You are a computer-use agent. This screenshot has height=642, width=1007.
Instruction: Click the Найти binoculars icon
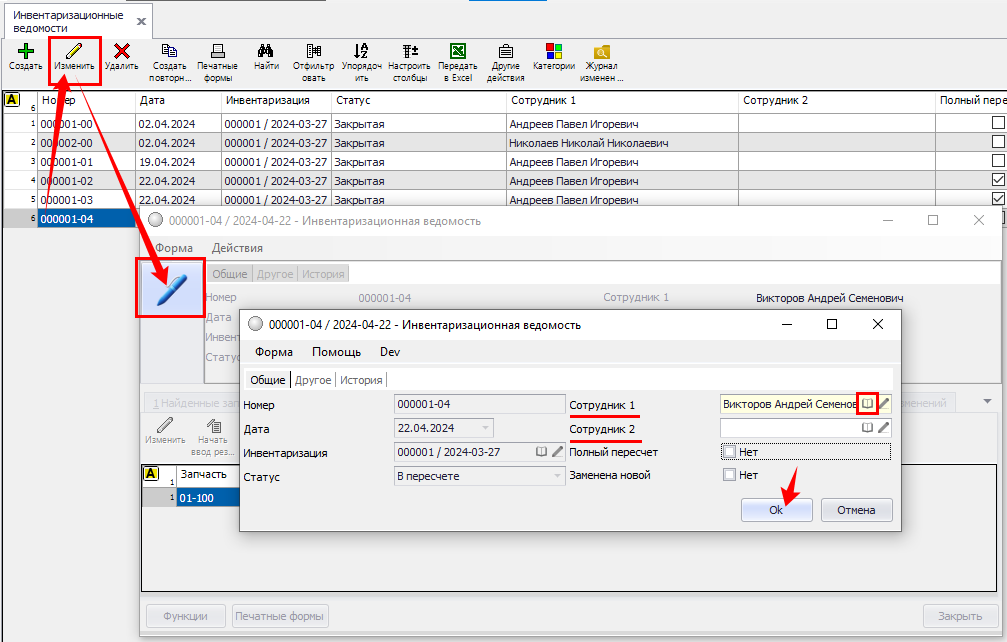266,51
